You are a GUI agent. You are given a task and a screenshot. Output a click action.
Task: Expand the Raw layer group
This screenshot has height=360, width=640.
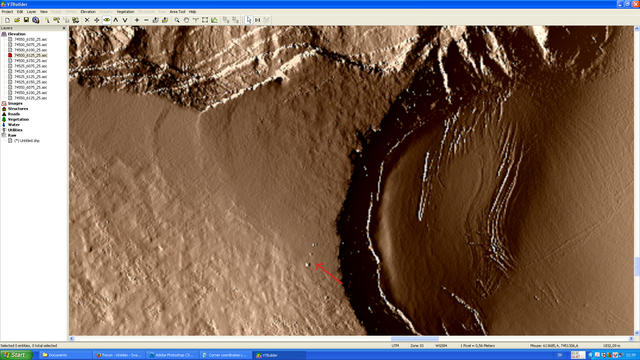coord(4,135)
